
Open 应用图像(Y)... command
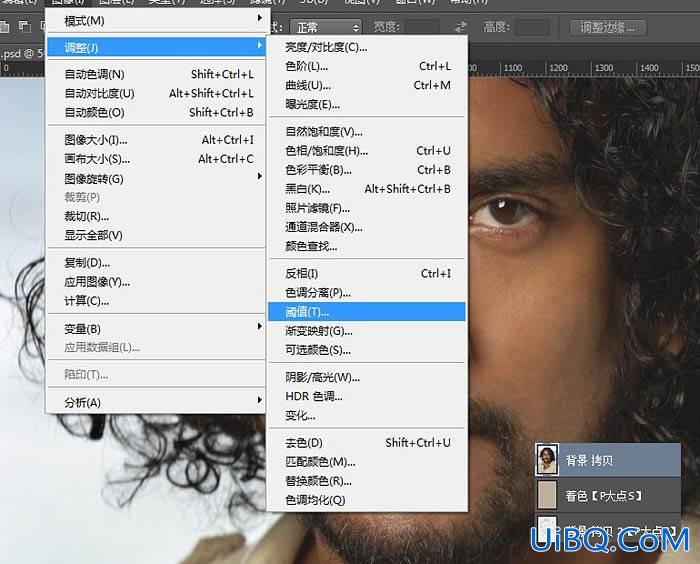[156, 282]
